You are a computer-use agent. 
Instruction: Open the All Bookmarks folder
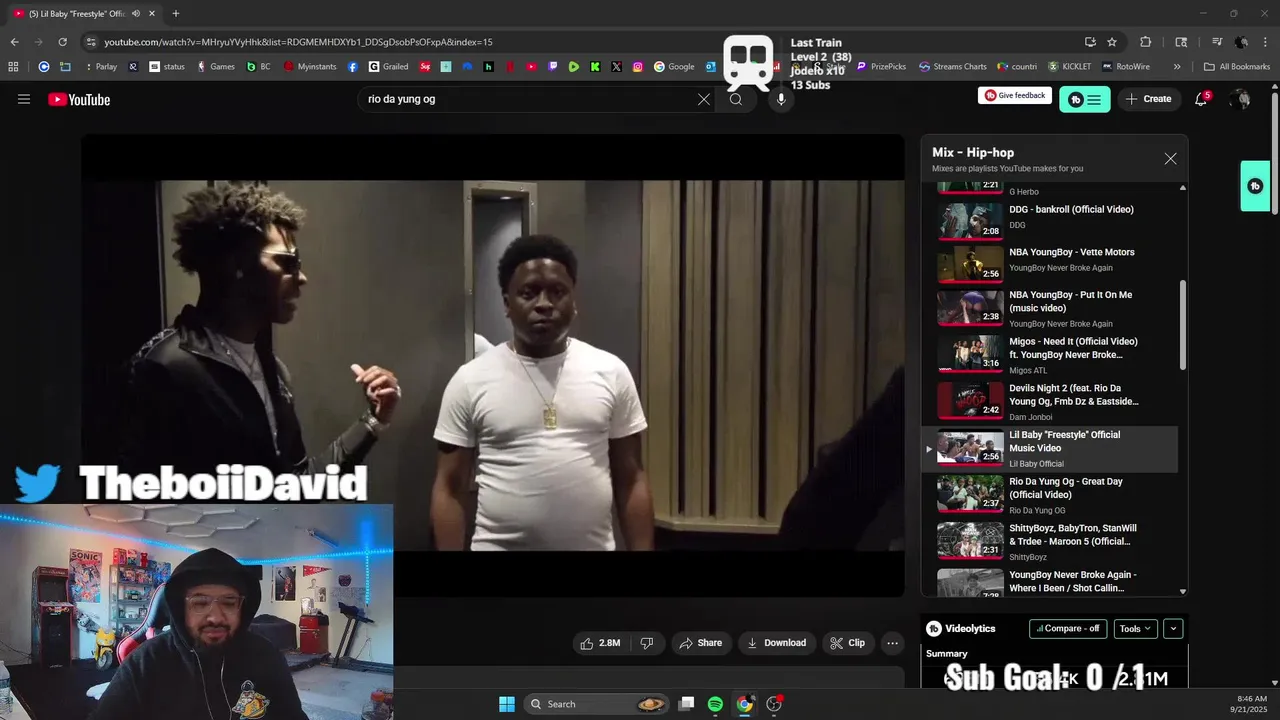pos(1237,67)
